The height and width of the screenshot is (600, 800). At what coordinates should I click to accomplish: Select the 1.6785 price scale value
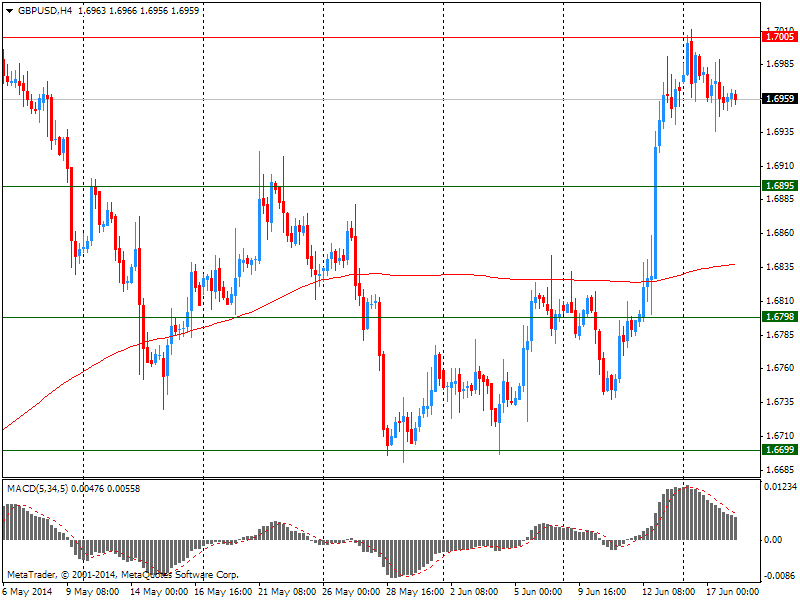pos(781,335)
